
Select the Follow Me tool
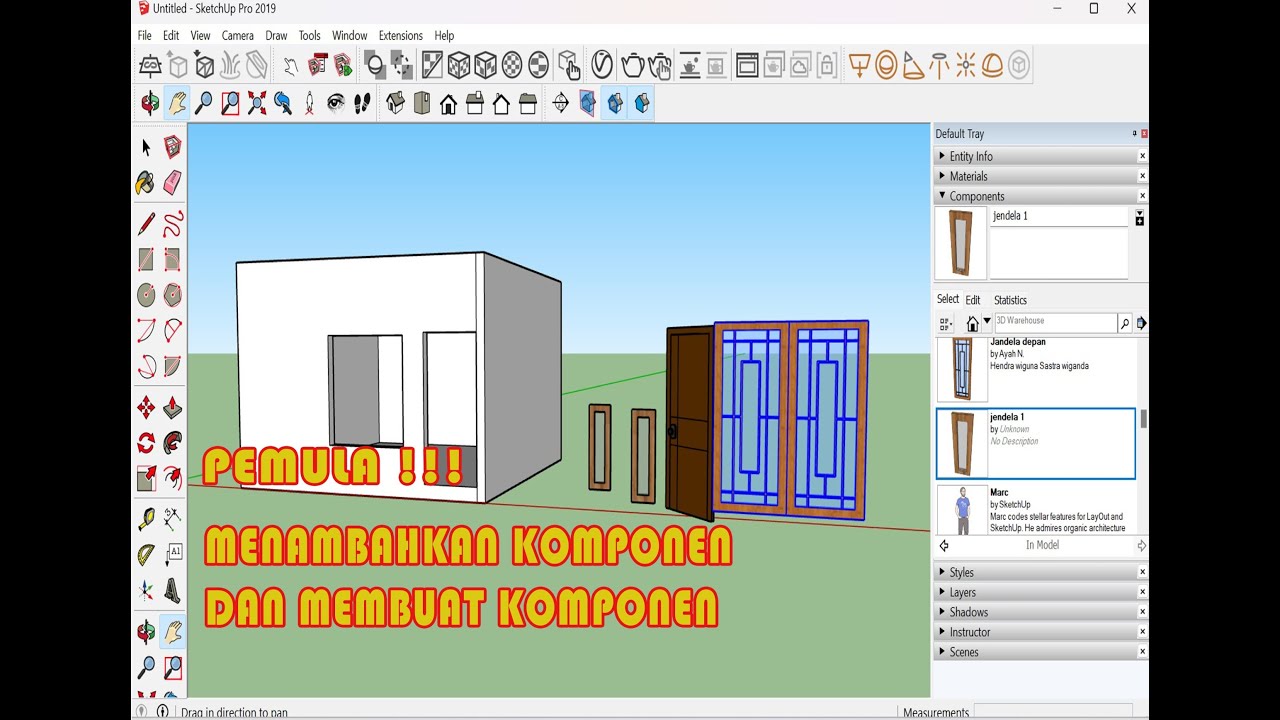coord(172,443)
